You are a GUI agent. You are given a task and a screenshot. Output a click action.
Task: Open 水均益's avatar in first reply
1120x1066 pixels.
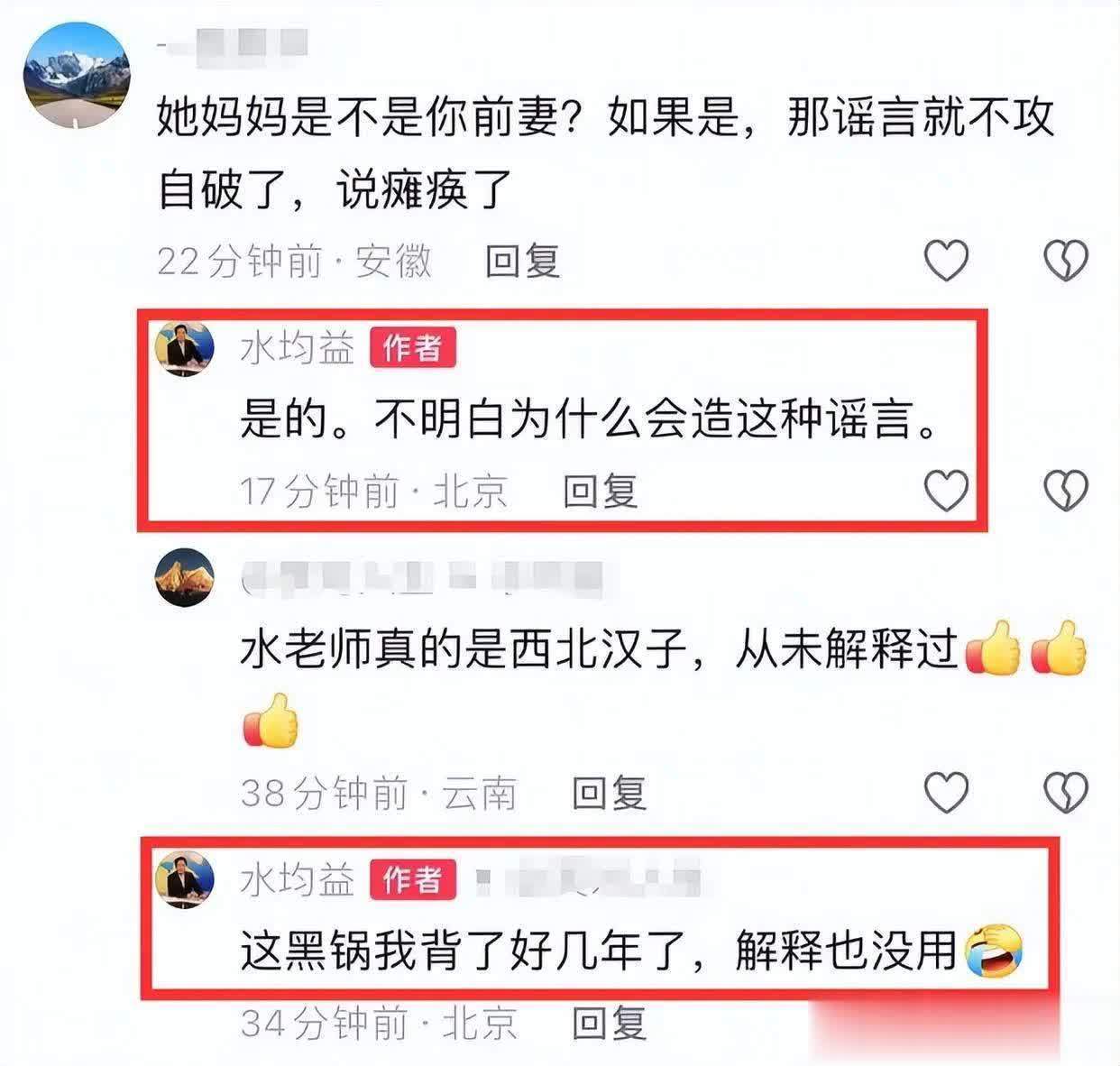click(185, 347)
